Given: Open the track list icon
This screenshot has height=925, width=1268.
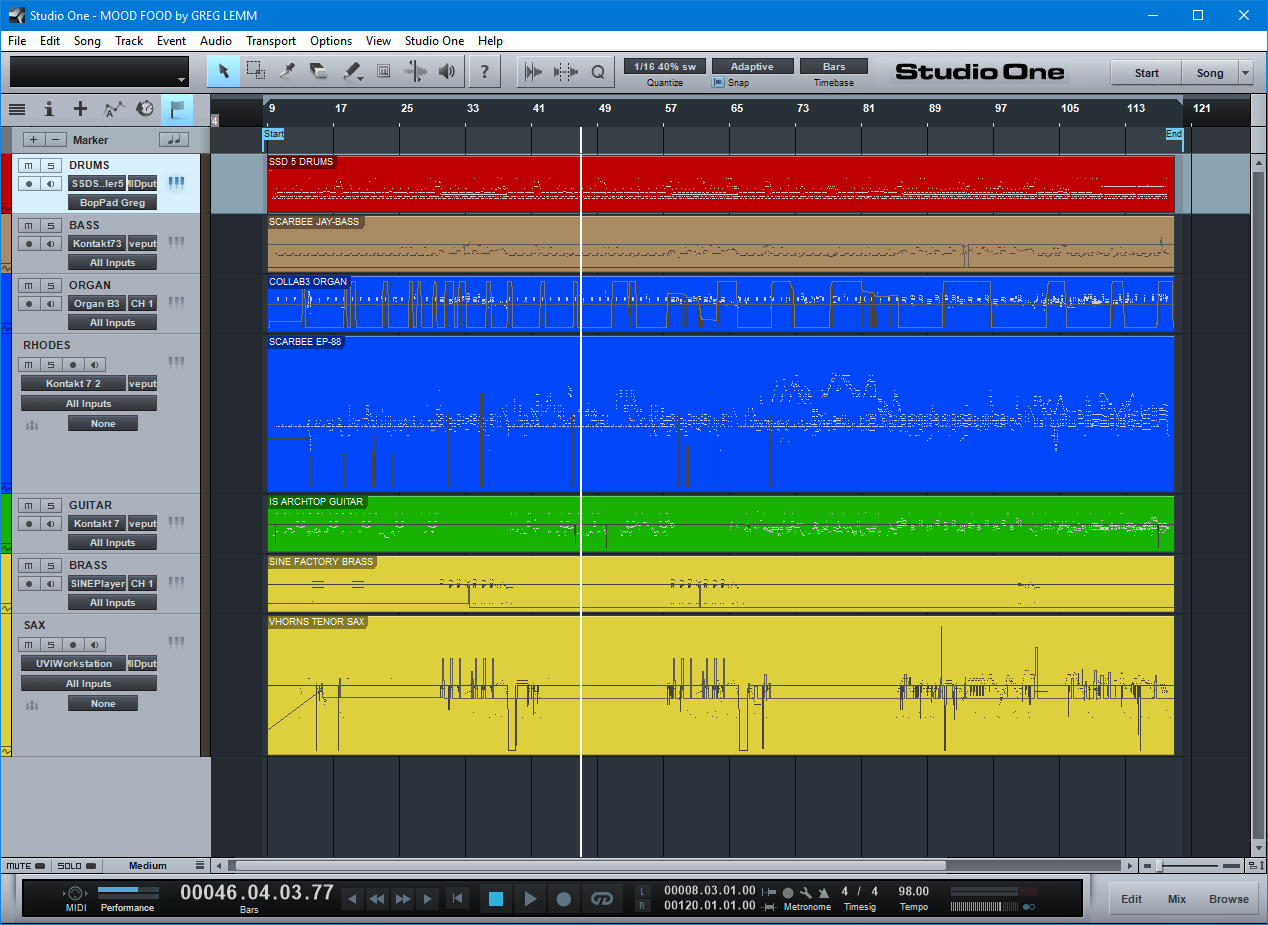Looking at the screenshot, I should (17, 109).
